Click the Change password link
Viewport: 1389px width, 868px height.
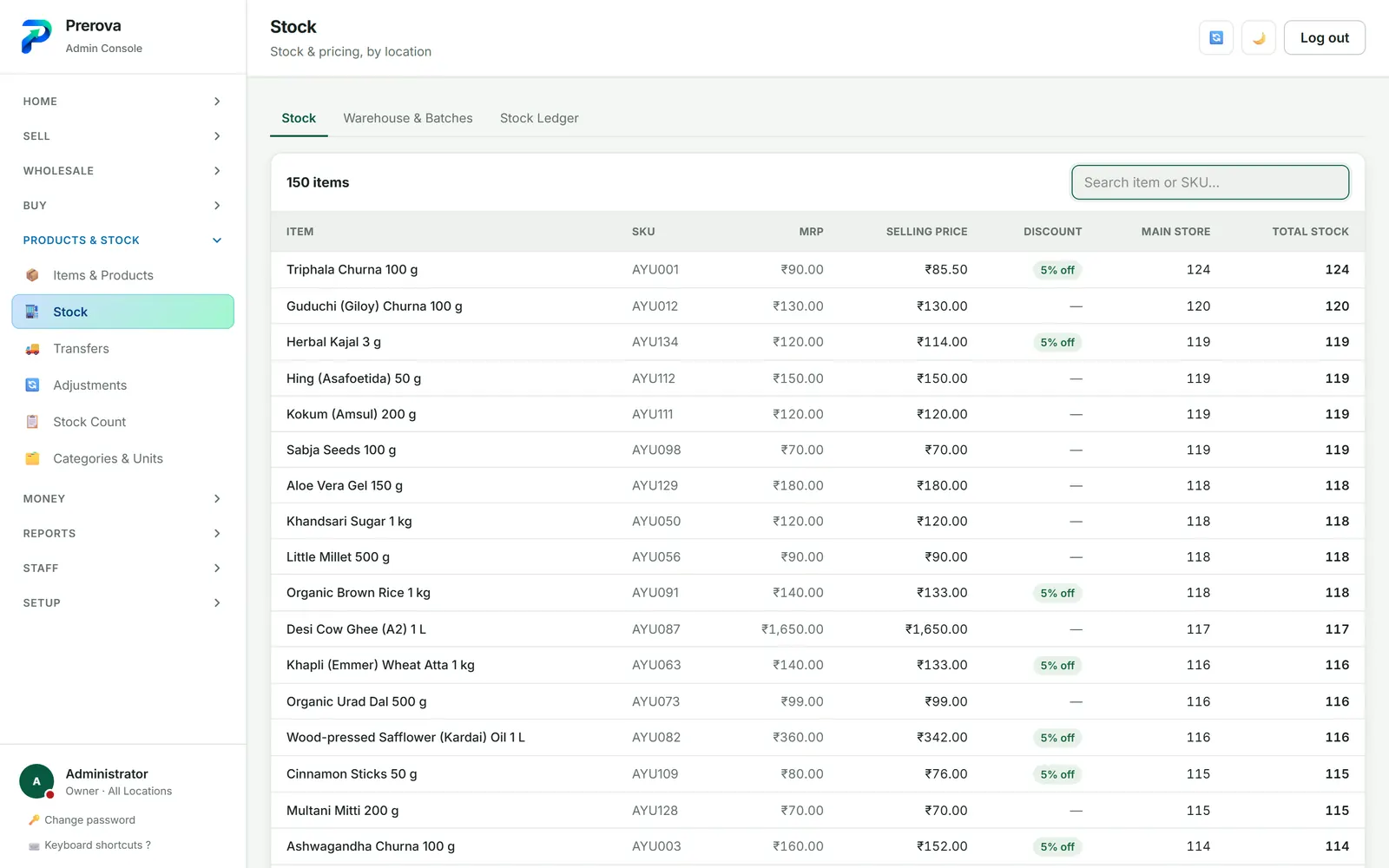[x=89, y=820]
